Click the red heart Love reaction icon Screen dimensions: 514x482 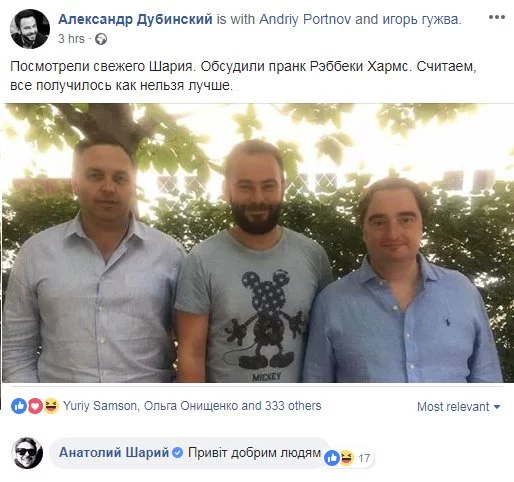pos(35,406)
